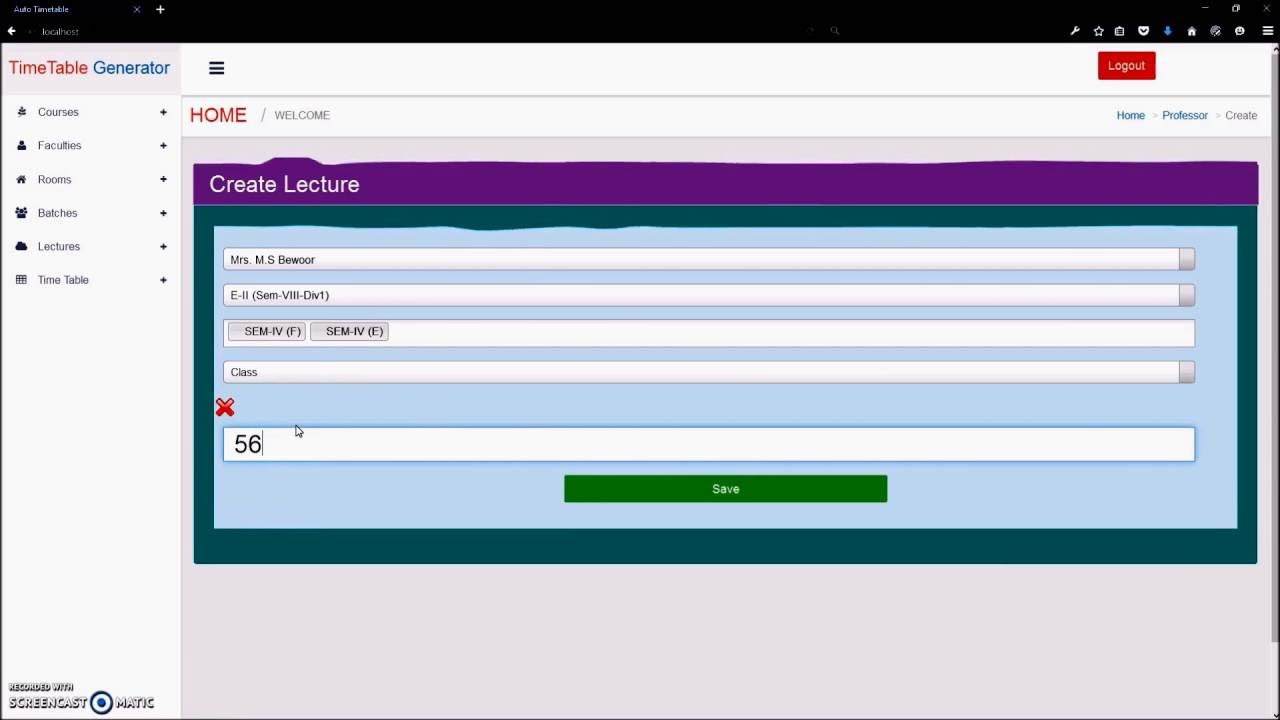1280x720 pixels.
Task: Click the green Save button
Action: click(725, 489)
